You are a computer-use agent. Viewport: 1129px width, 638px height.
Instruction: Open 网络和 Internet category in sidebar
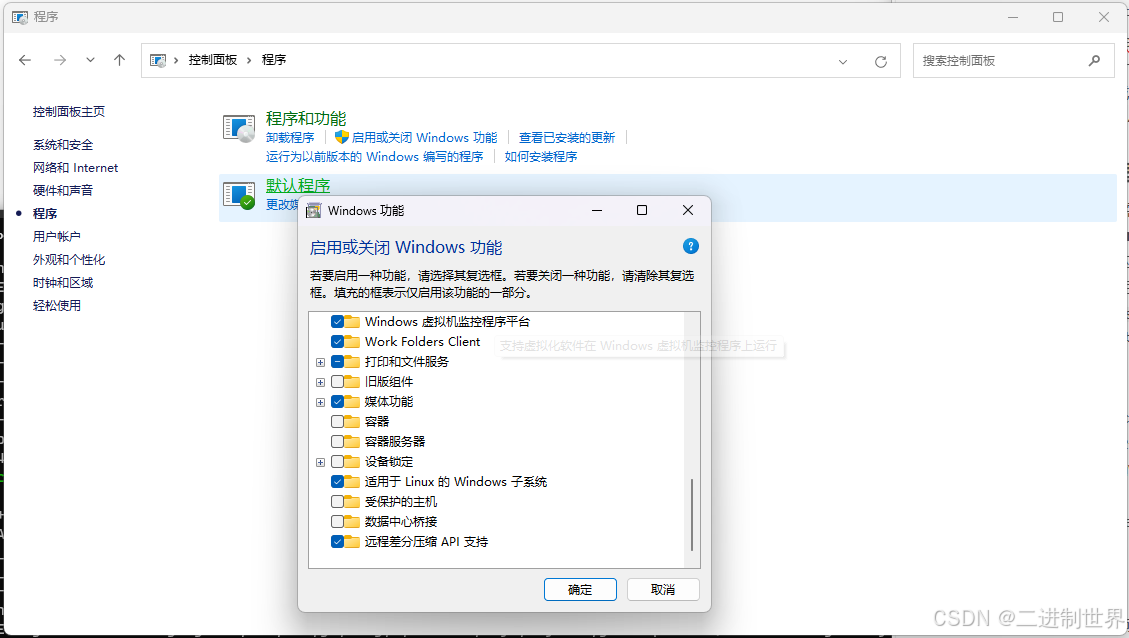click(76, 168)
